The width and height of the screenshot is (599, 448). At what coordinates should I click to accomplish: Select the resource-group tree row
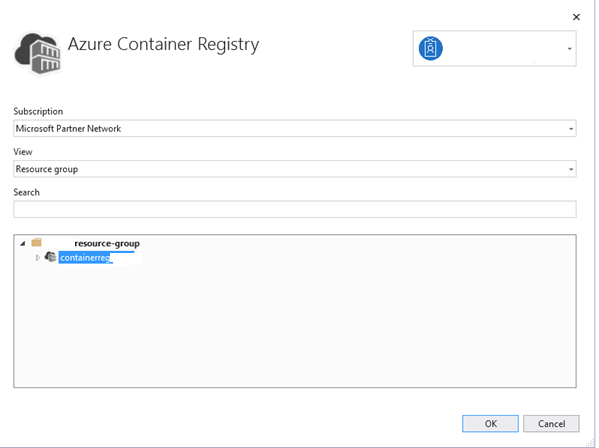pyautogui.click(x=107, y=243)
